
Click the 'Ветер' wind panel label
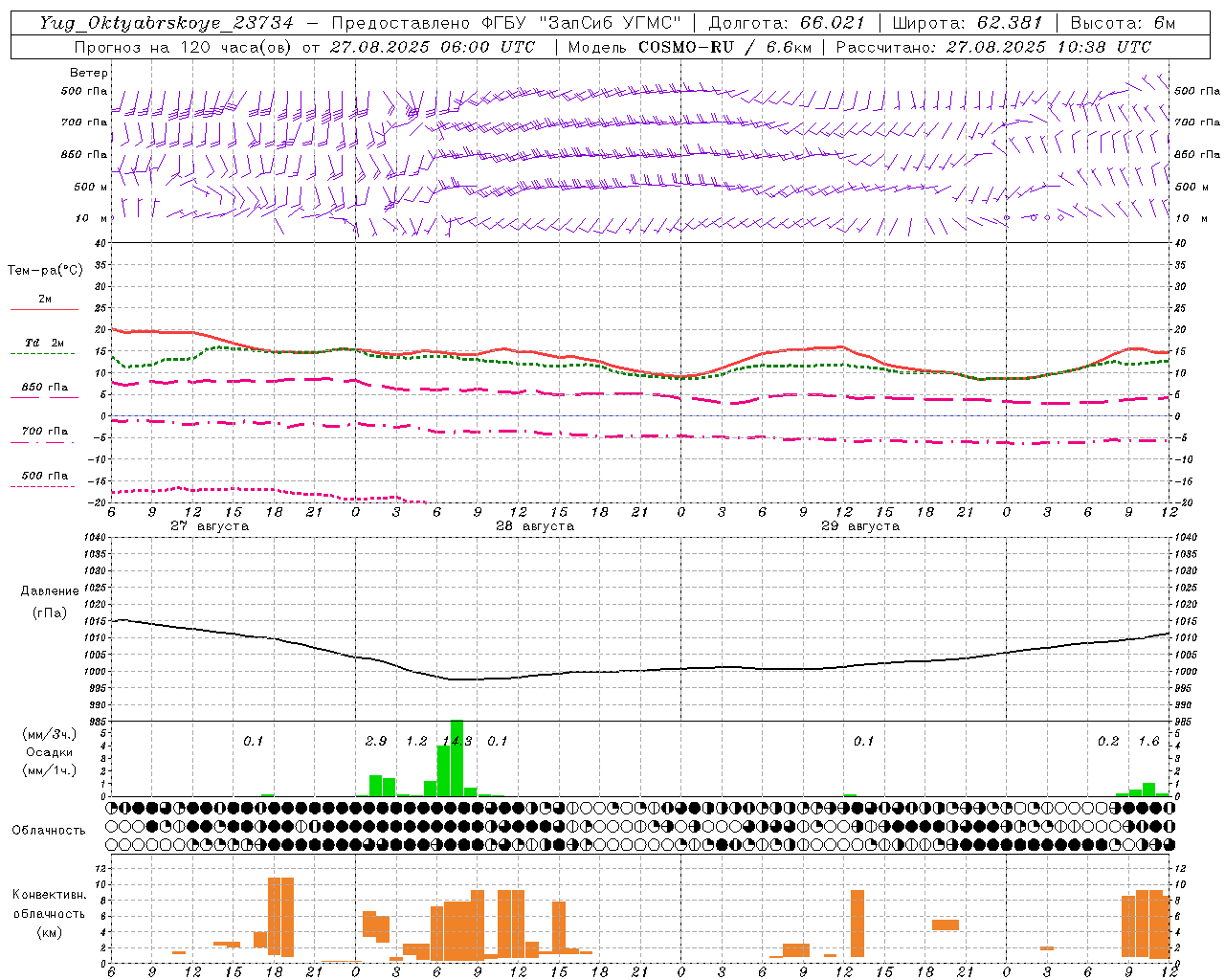(89, 73)
